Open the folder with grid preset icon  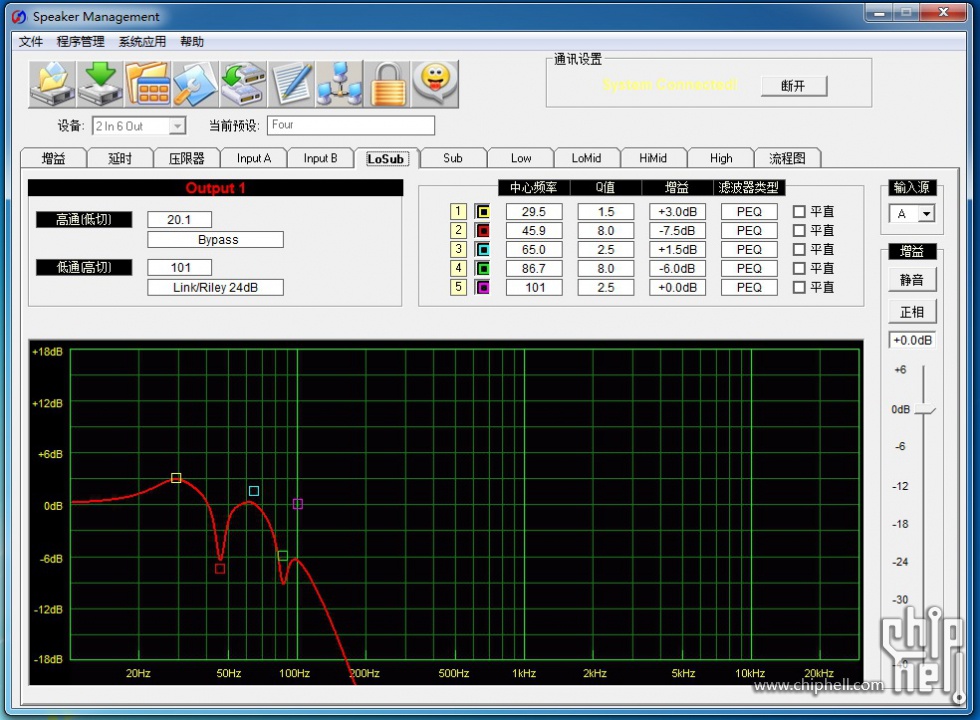point(148,84)
